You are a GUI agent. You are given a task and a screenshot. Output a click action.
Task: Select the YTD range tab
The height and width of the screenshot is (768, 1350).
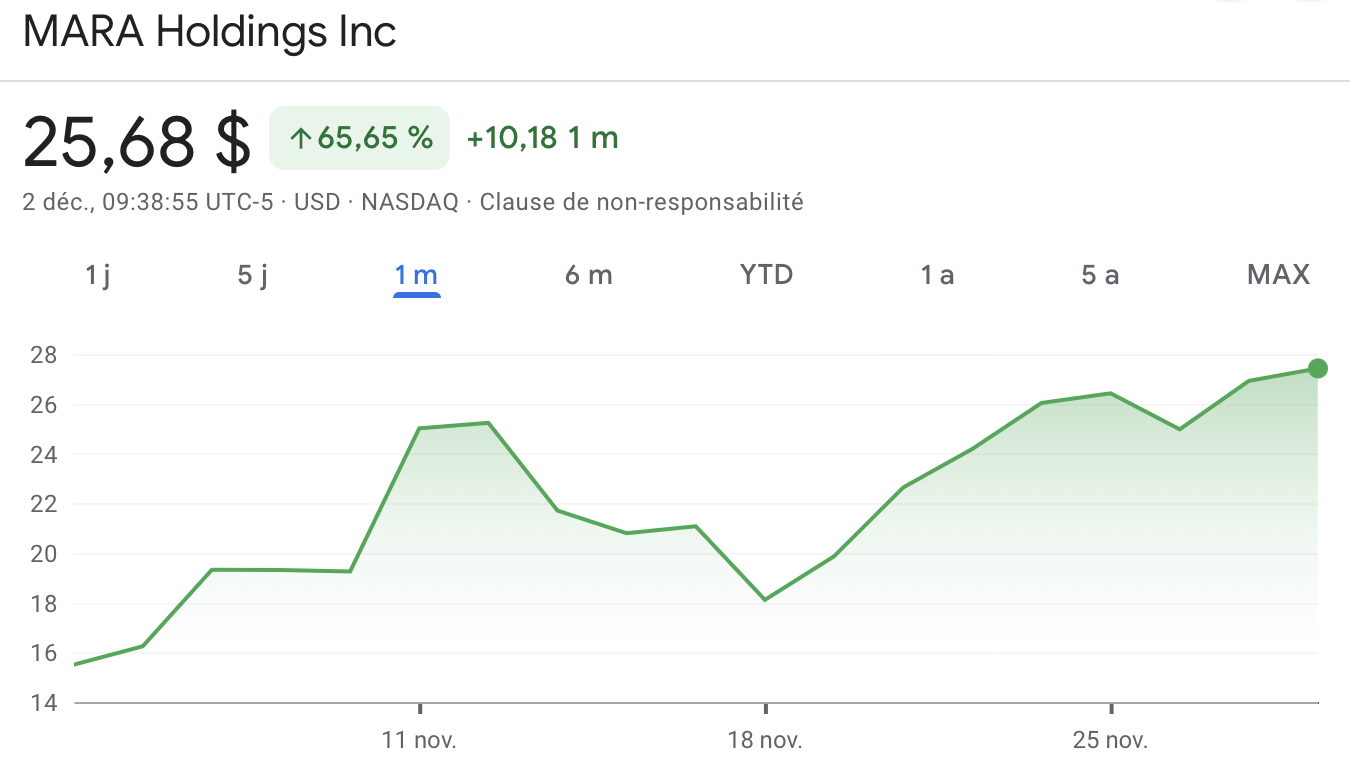pos(766,275)
